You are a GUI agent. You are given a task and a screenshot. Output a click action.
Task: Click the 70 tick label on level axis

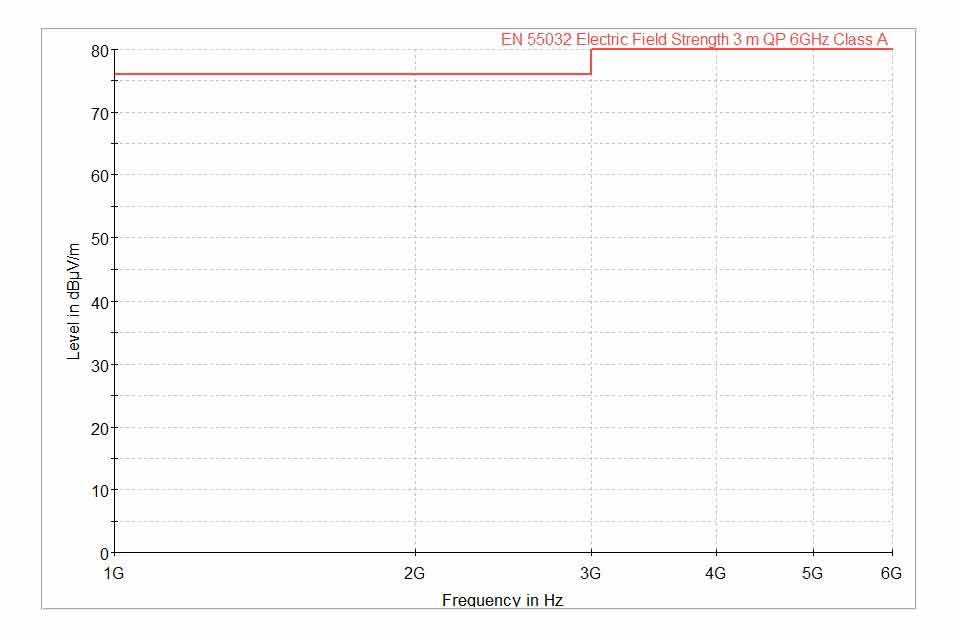(98, 113)
